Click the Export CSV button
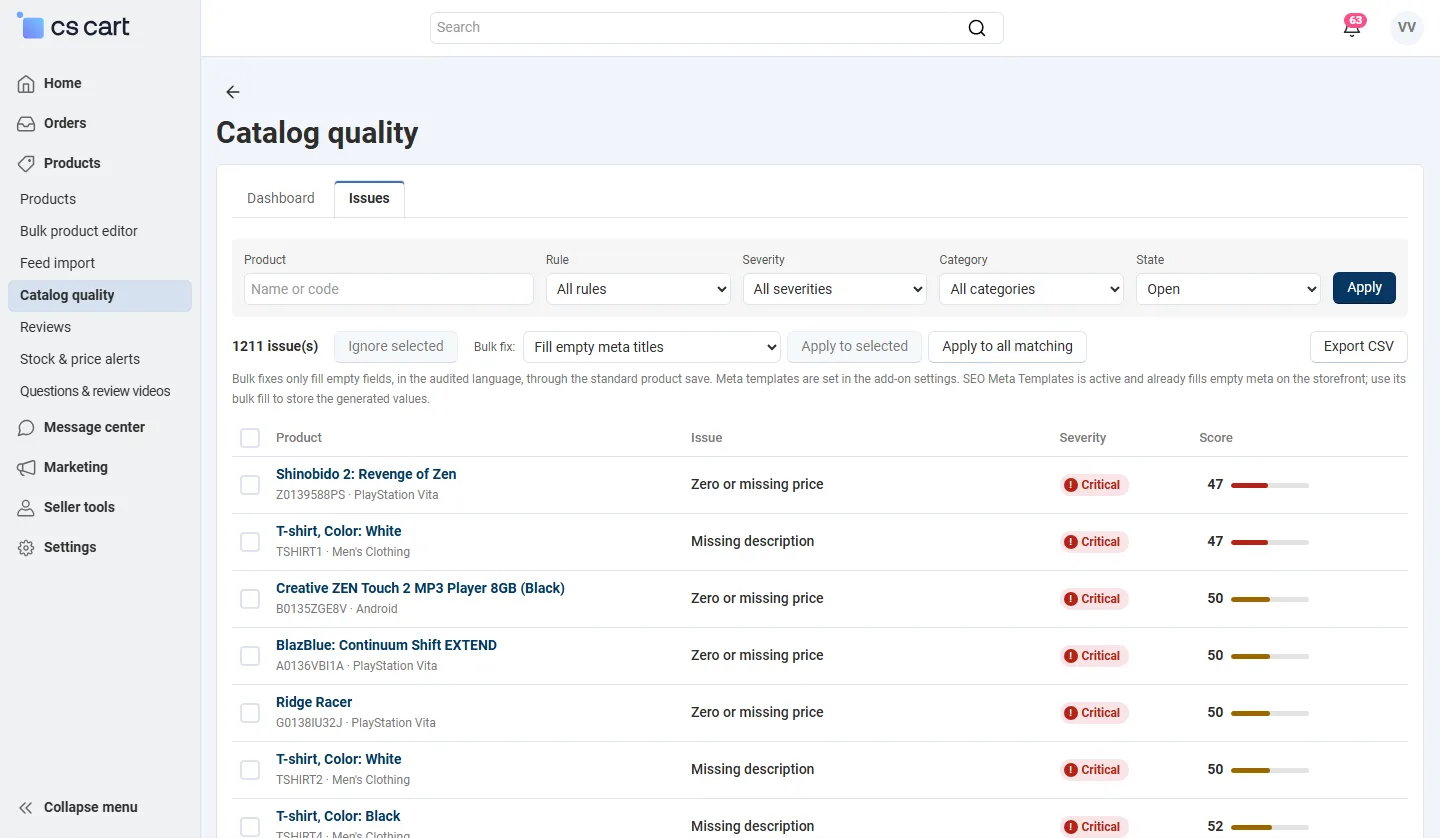Screen dimensions: 1440x838 (1359, 347)
